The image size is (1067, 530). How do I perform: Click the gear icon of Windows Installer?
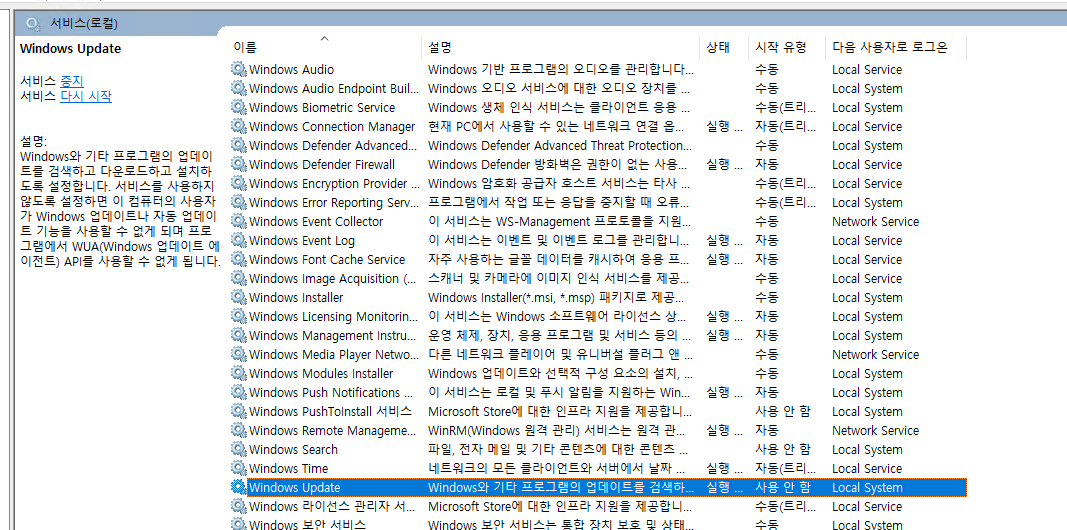coord(238,297)
